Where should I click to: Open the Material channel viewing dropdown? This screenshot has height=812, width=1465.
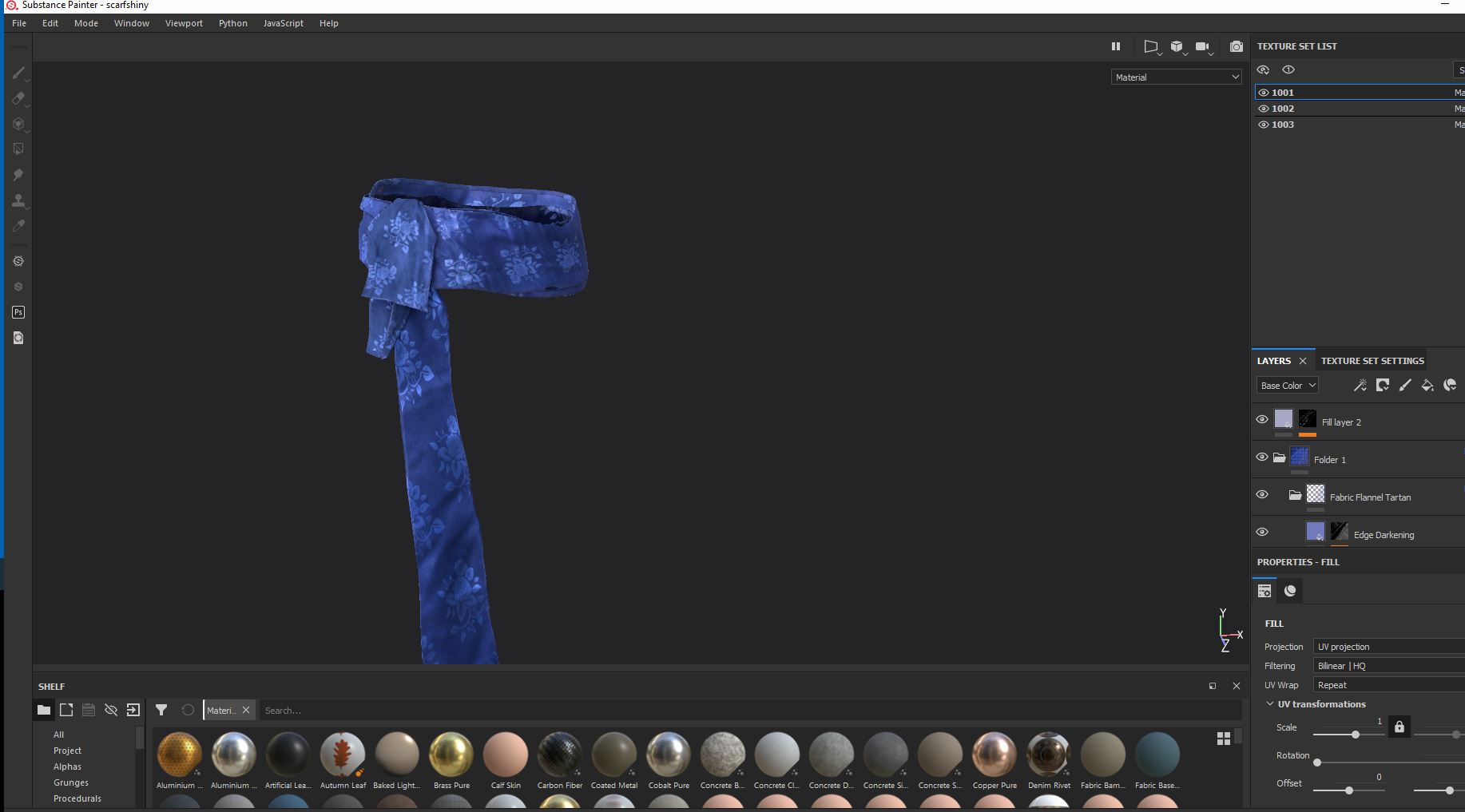click(1177, 77)
